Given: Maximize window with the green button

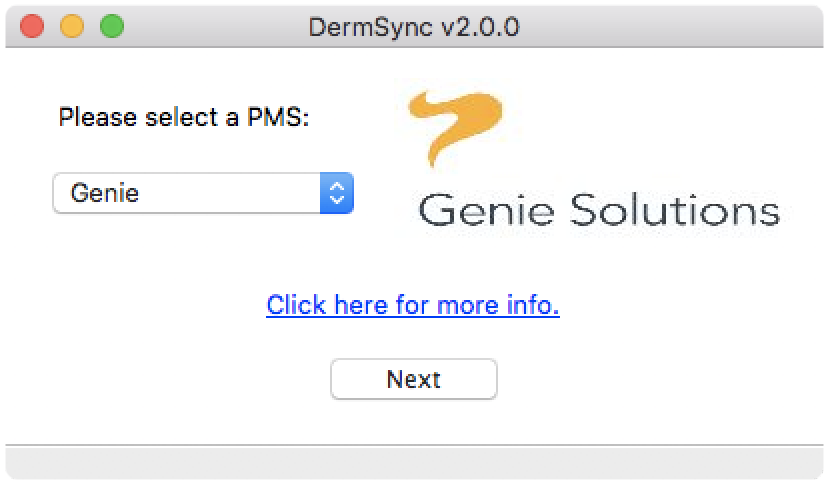Looking at the screenshot, I should [111, 26].
